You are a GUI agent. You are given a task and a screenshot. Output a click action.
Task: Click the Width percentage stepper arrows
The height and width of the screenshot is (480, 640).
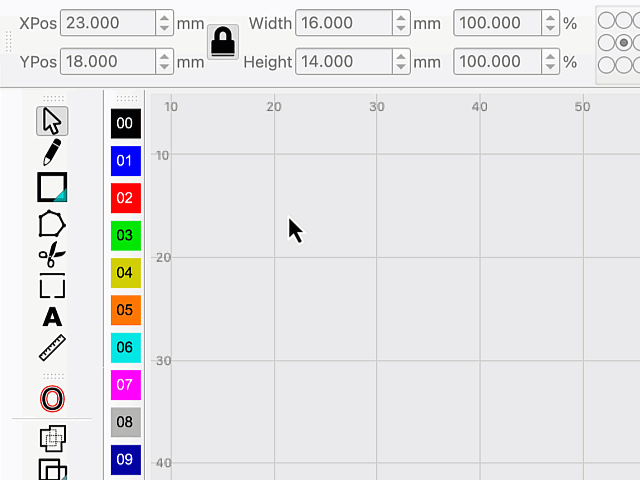point(550,22)
